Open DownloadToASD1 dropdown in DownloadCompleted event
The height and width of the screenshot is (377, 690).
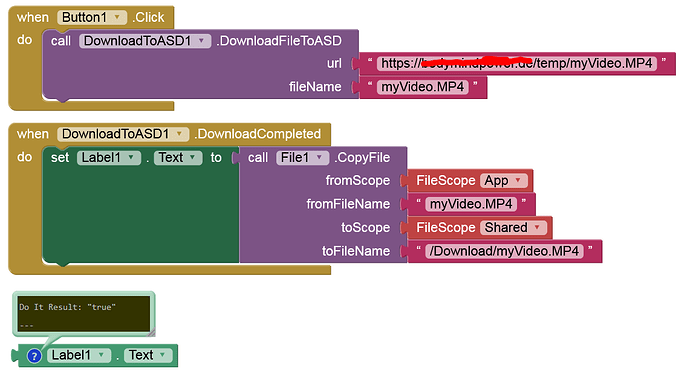(123, 134)
